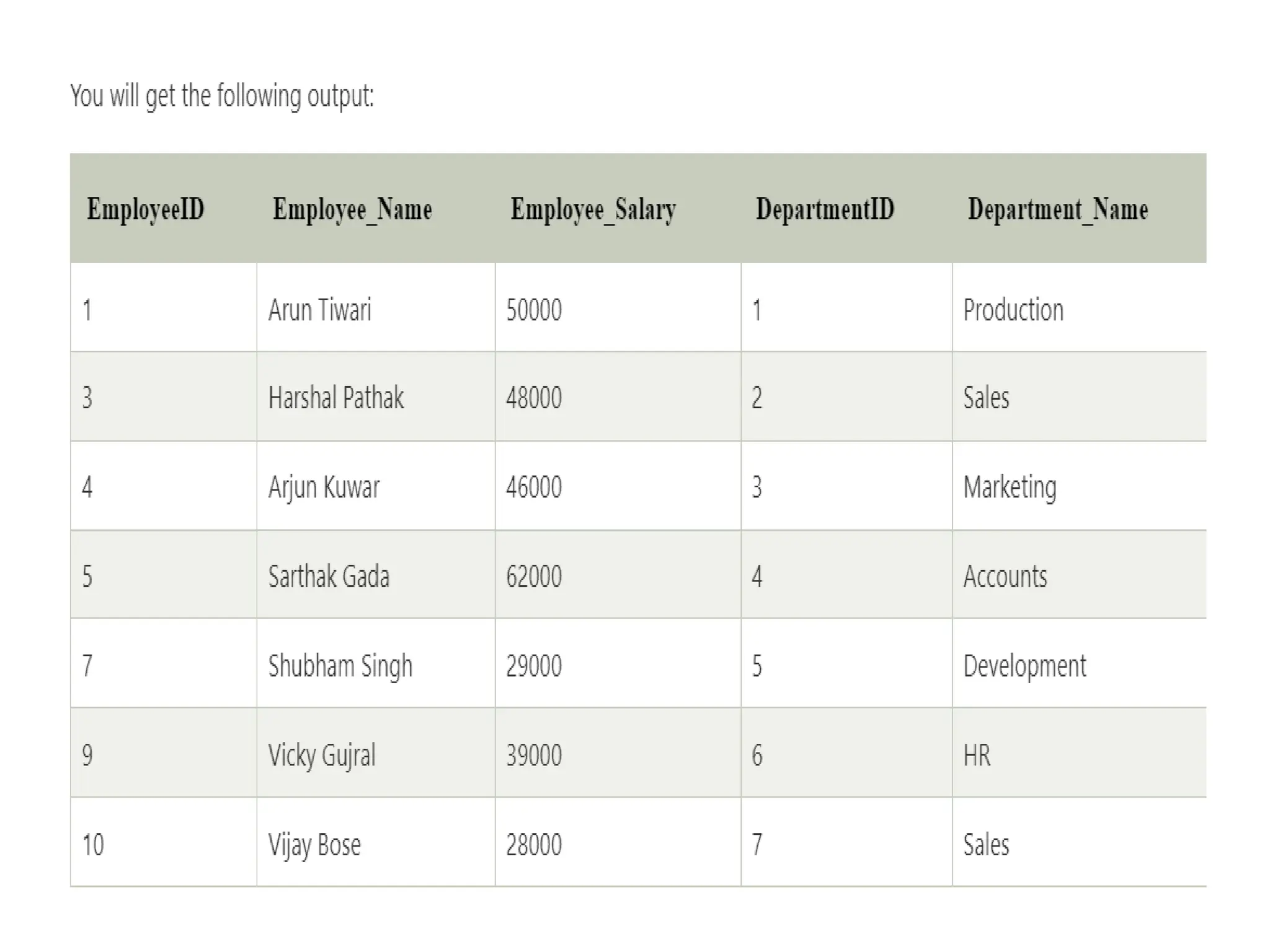Click the Vijay Bose name cell
Image resolution: width=1270 pixels, height=952 pixels.
[x=314, y=844]
